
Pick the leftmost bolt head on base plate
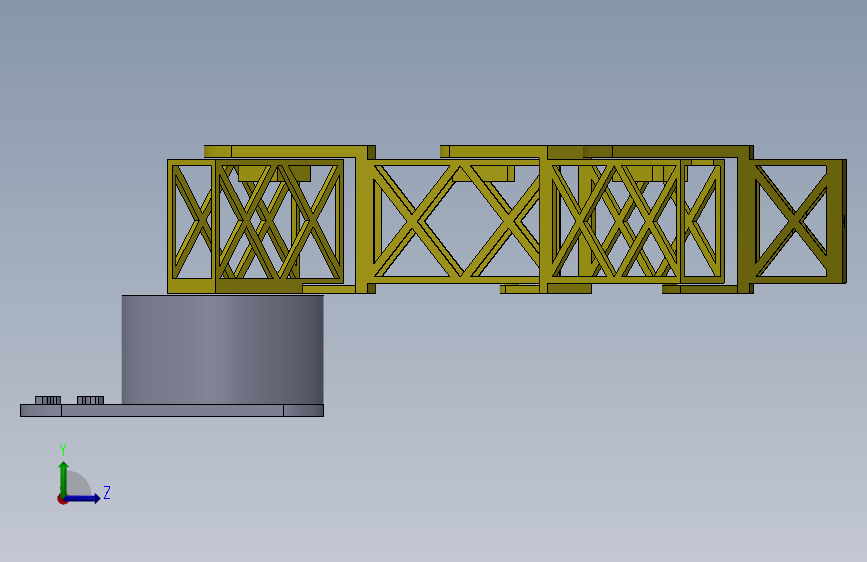tap(48, 400)
